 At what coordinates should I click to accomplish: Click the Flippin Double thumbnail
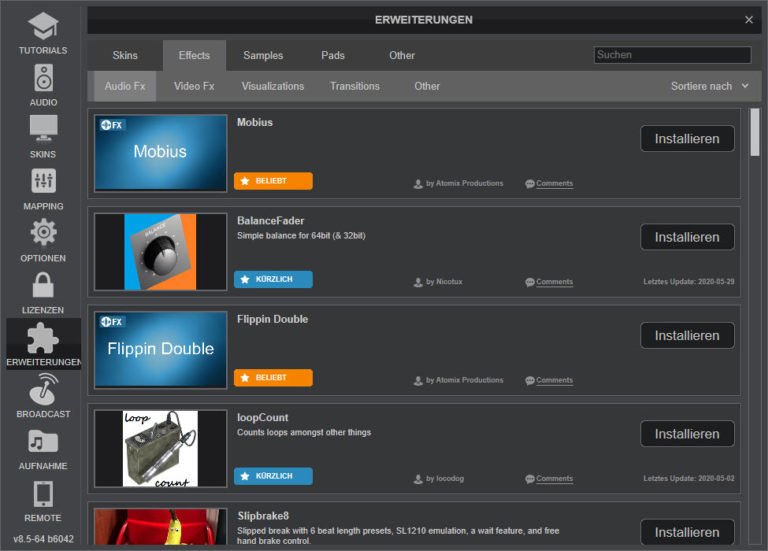pos(161,350)
